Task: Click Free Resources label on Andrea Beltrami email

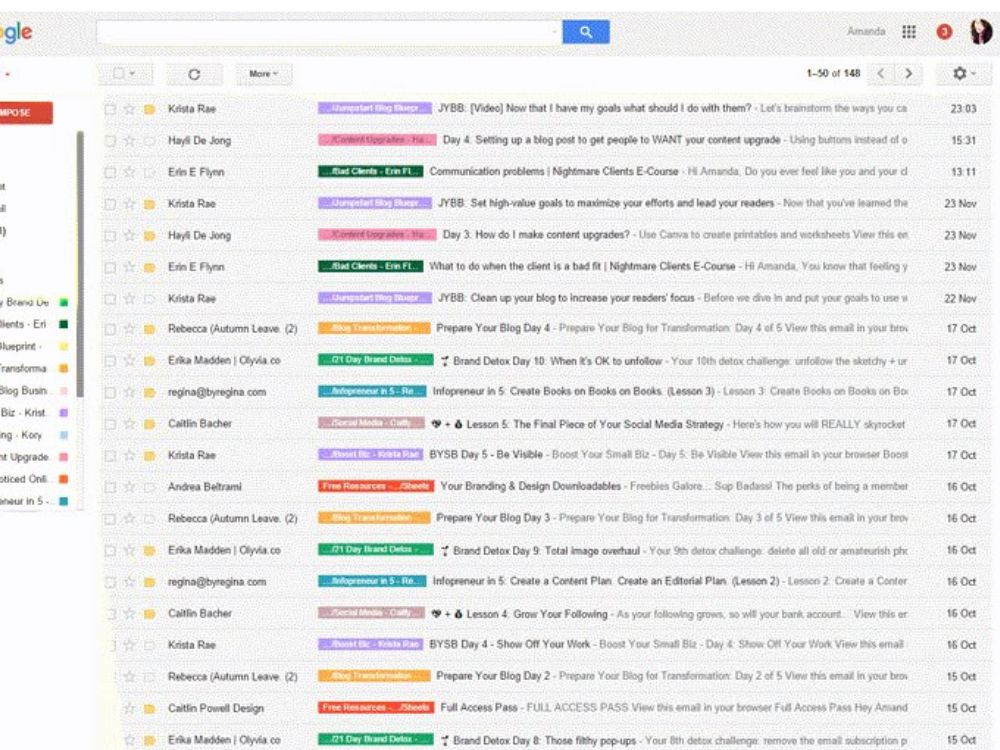Action: 376,486
